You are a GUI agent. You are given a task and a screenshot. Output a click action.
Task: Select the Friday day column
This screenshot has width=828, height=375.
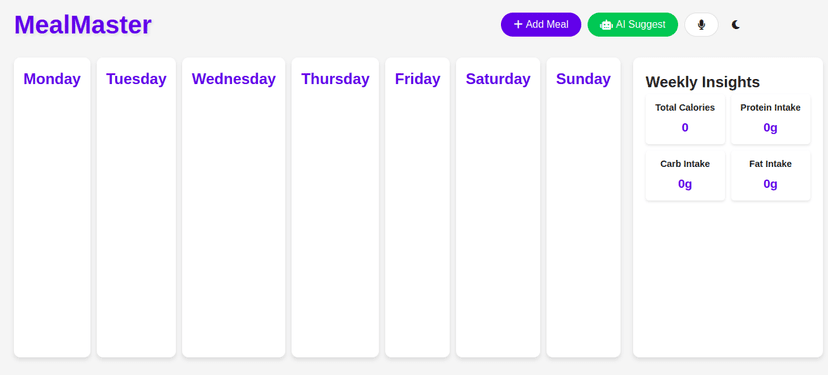click(x=417, y=207)
